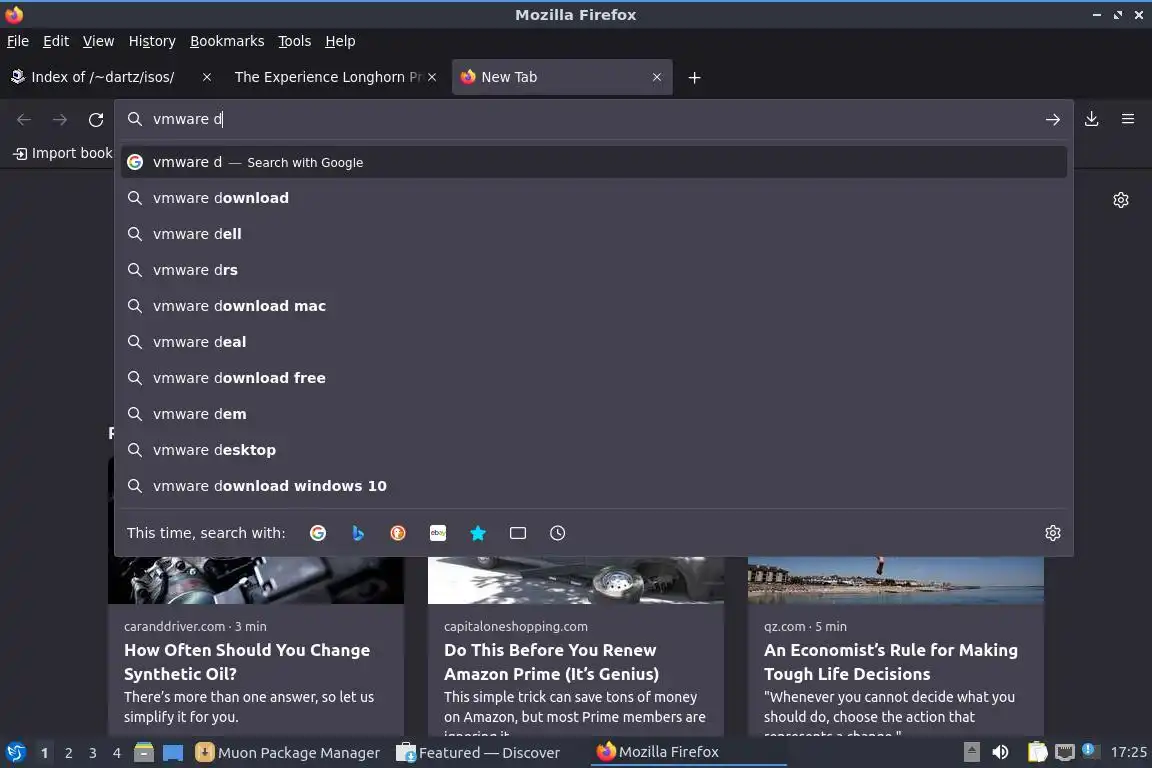Click the 17:25 clock in the taskbar

1128,752
